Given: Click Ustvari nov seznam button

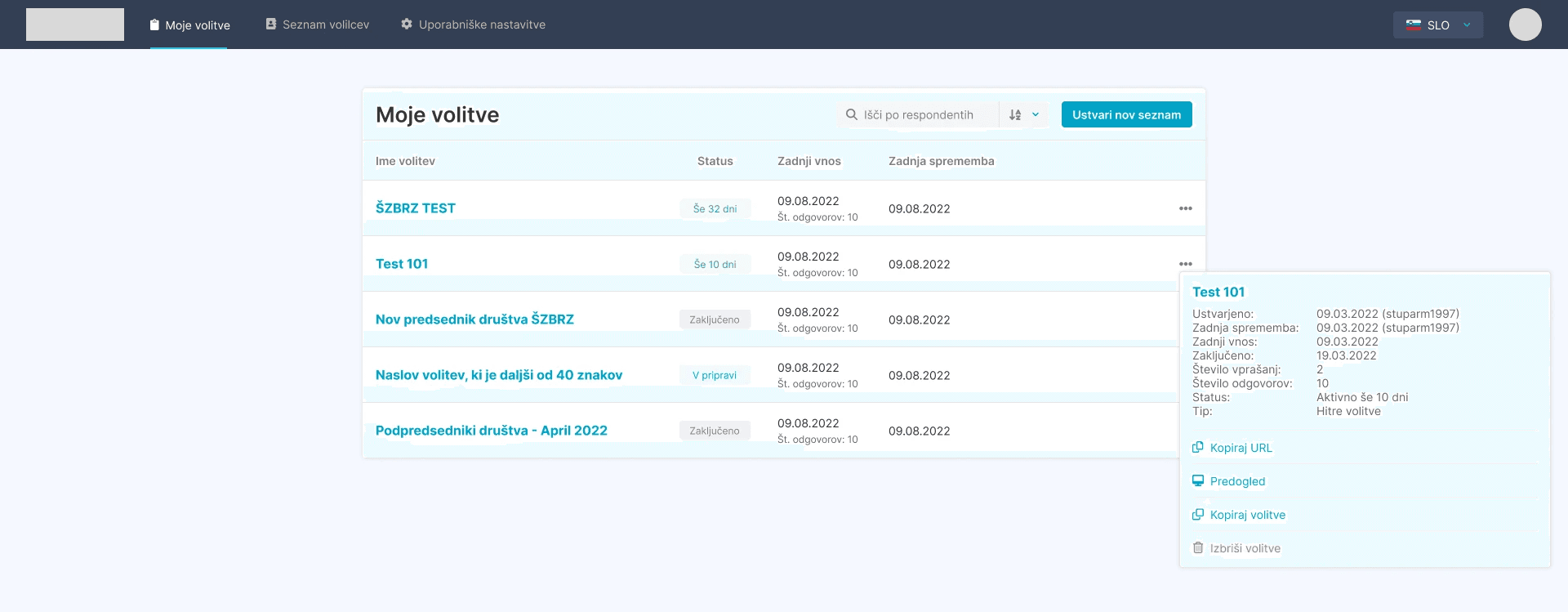Looking at the screenshot, I should (x=1127, y=114).
